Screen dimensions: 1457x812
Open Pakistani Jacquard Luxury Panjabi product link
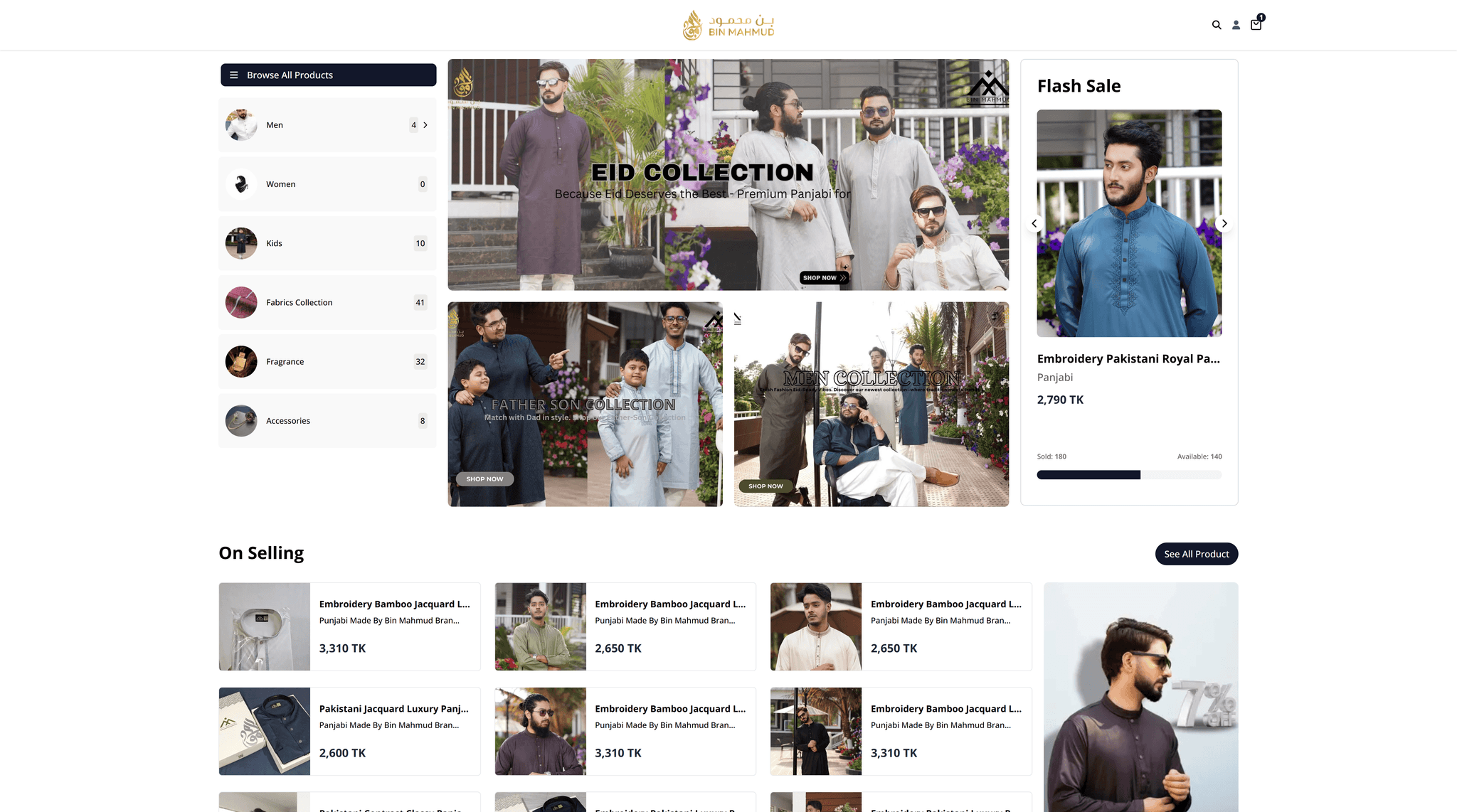point(393,709)
